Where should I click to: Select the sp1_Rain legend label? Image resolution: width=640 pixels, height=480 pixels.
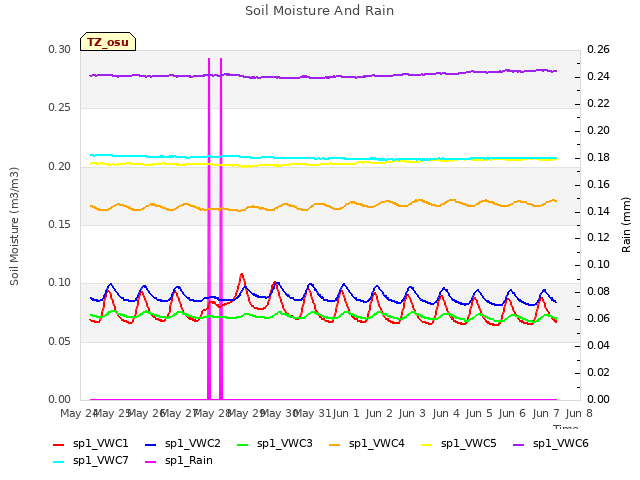[x=189, y=461]
